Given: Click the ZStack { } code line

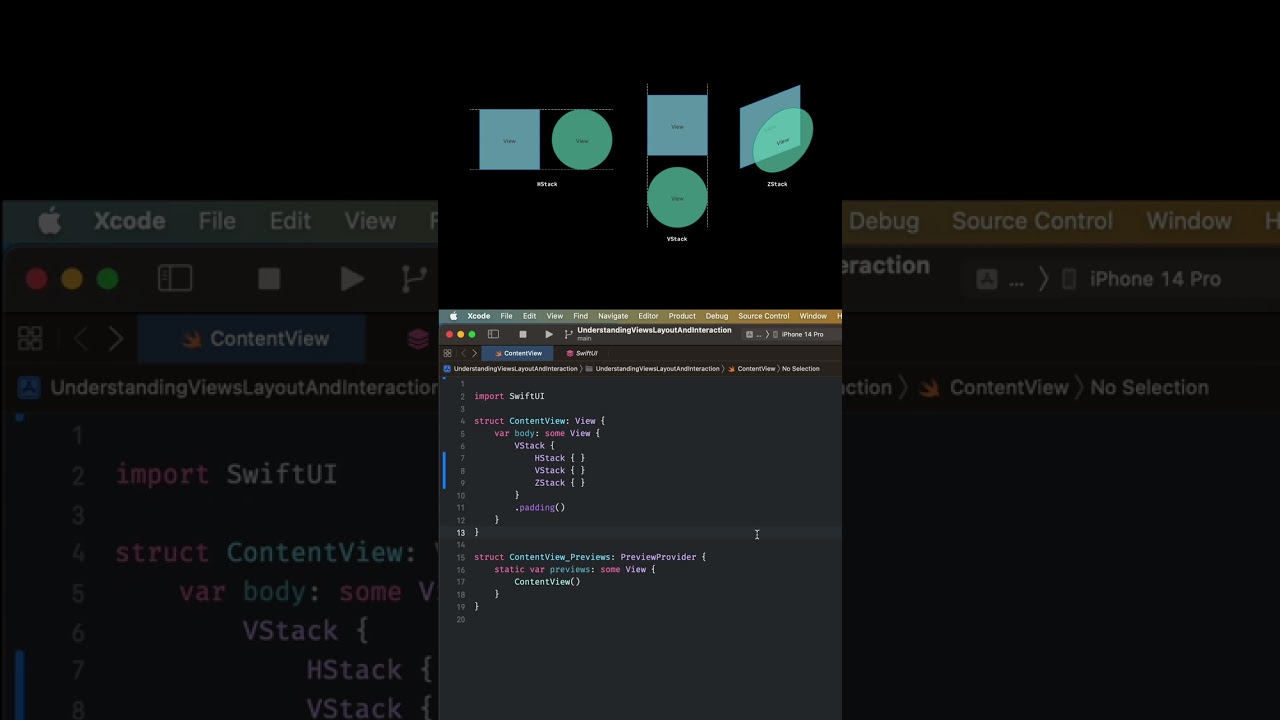Looking at the screenshot, I should 559,483.
